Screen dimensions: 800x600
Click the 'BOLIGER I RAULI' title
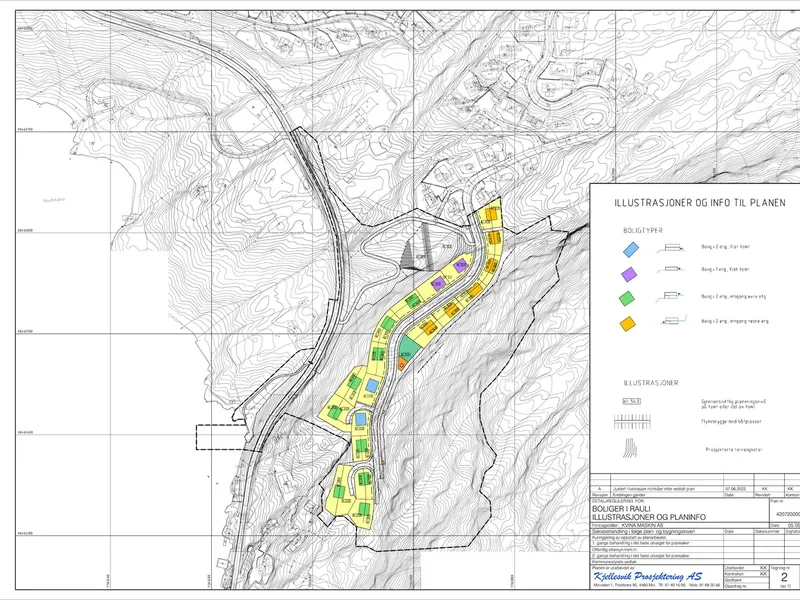point(621,509)
